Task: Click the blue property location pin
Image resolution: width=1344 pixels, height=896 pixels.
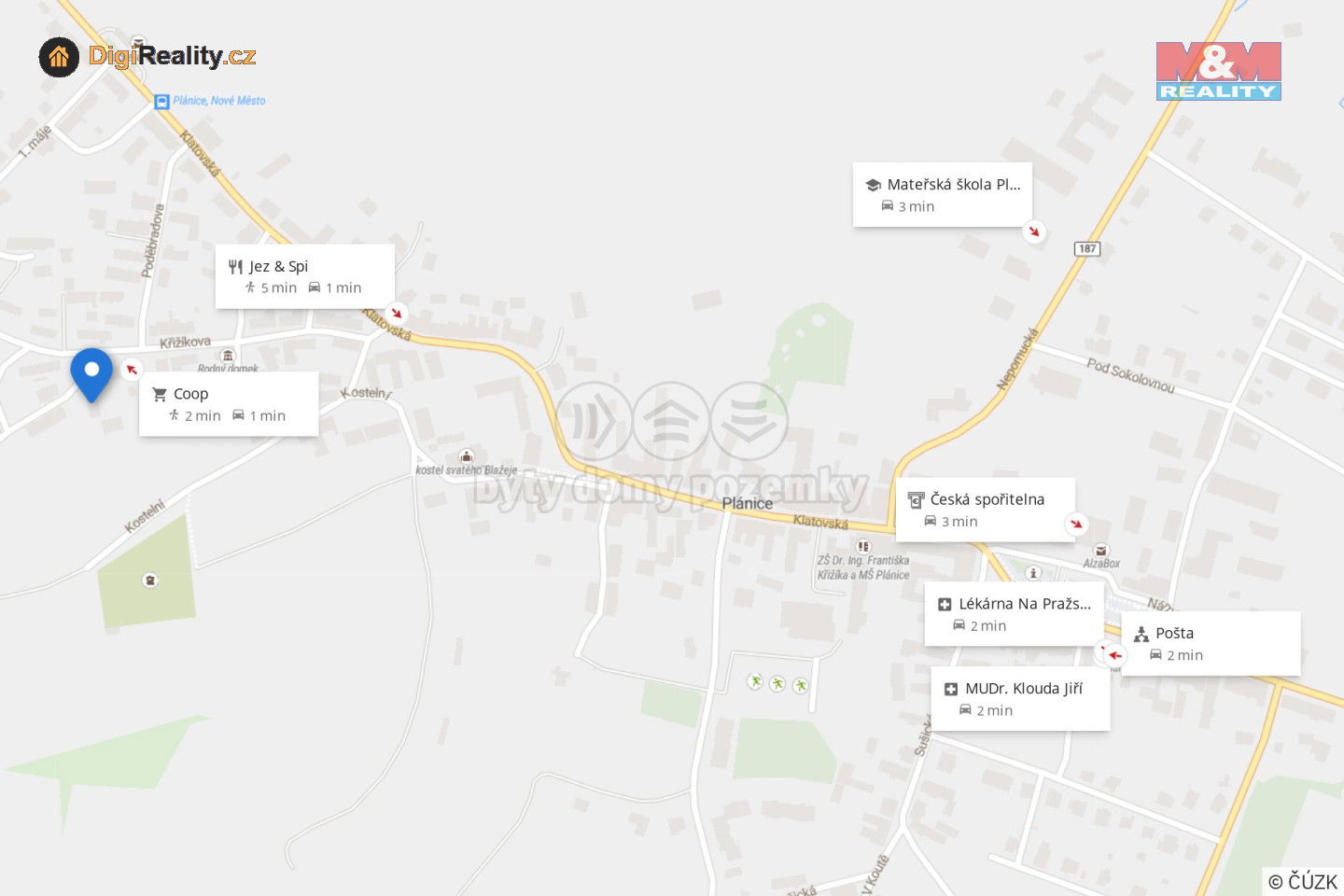Action: (x=91, y=375)
